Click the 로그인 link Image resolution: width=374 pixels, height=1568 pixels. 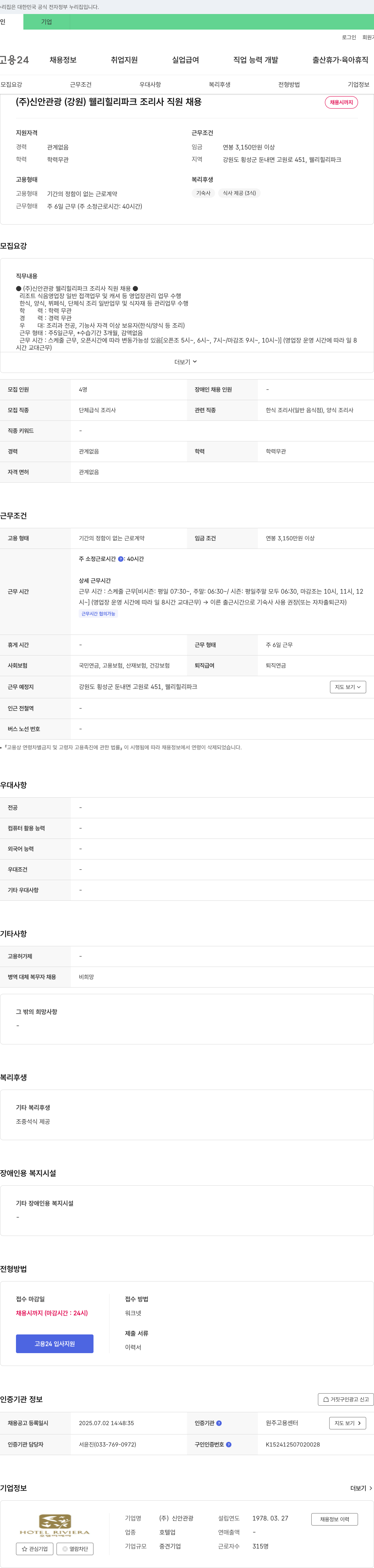349,37
